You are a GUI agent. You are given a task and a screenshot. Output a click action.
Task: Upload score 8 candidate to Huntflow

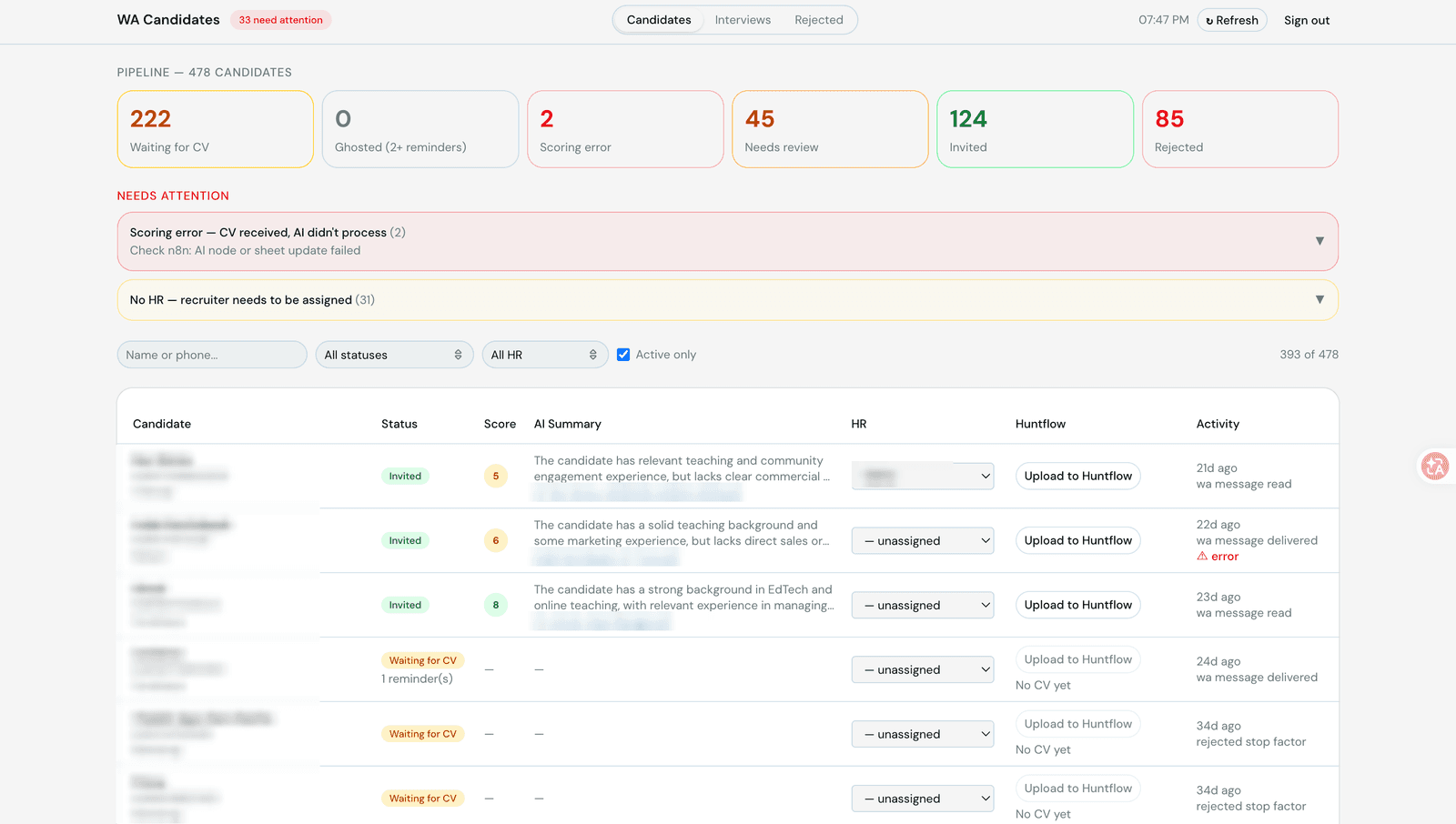click(x=1078, y=605)
